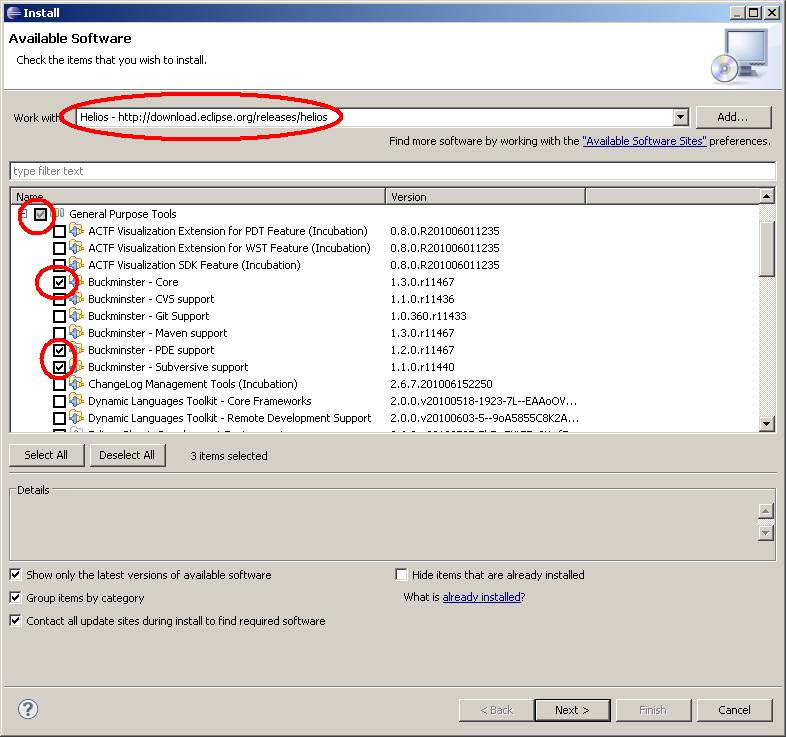786x737 pixels.
Task: Click the software list scroll up arrow
Action: click(x=766, y=197)
